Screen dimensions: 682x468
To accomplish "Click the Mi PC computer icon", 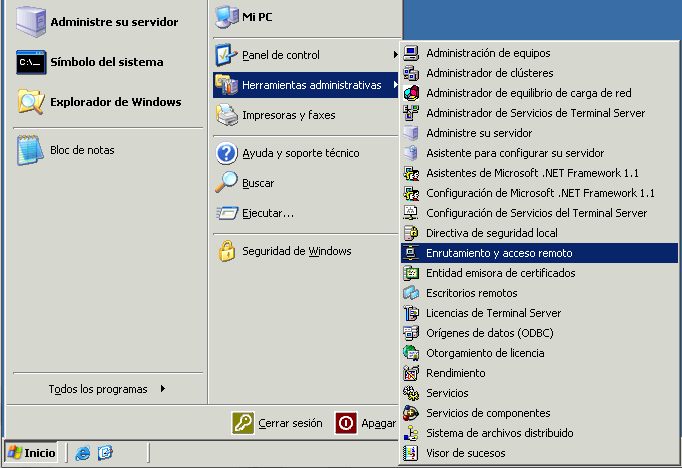I will pos(227,17).
